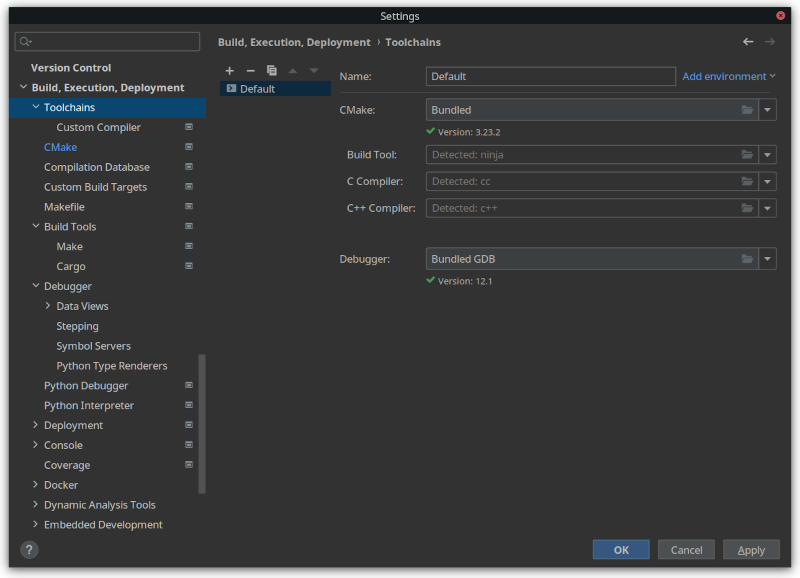The height and width of the screenshot is (578, 800).
Task: Open the Debugger selection dropdown
Action: click(768, 258)
